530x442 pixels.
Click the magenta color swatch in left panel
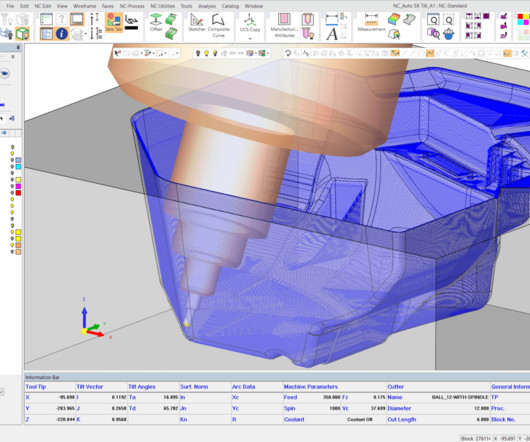18,186
